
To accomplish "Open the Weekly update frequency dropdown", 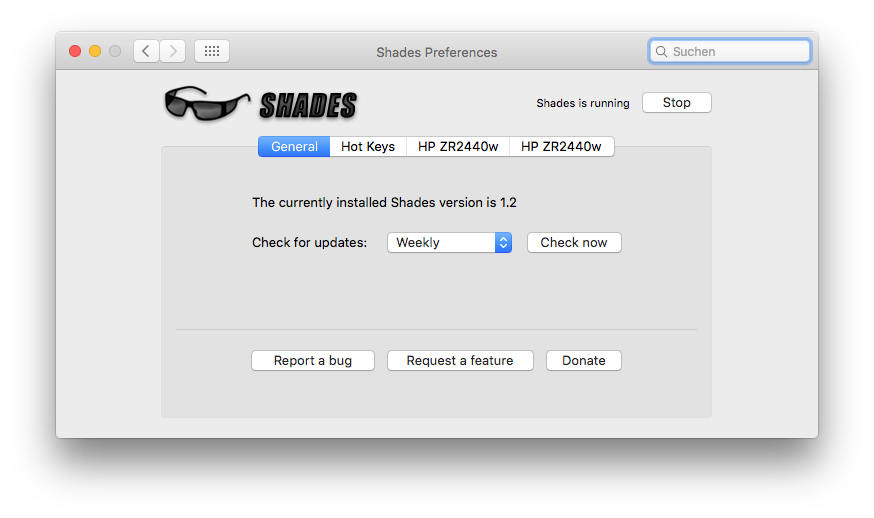I will tap(449, 243).
